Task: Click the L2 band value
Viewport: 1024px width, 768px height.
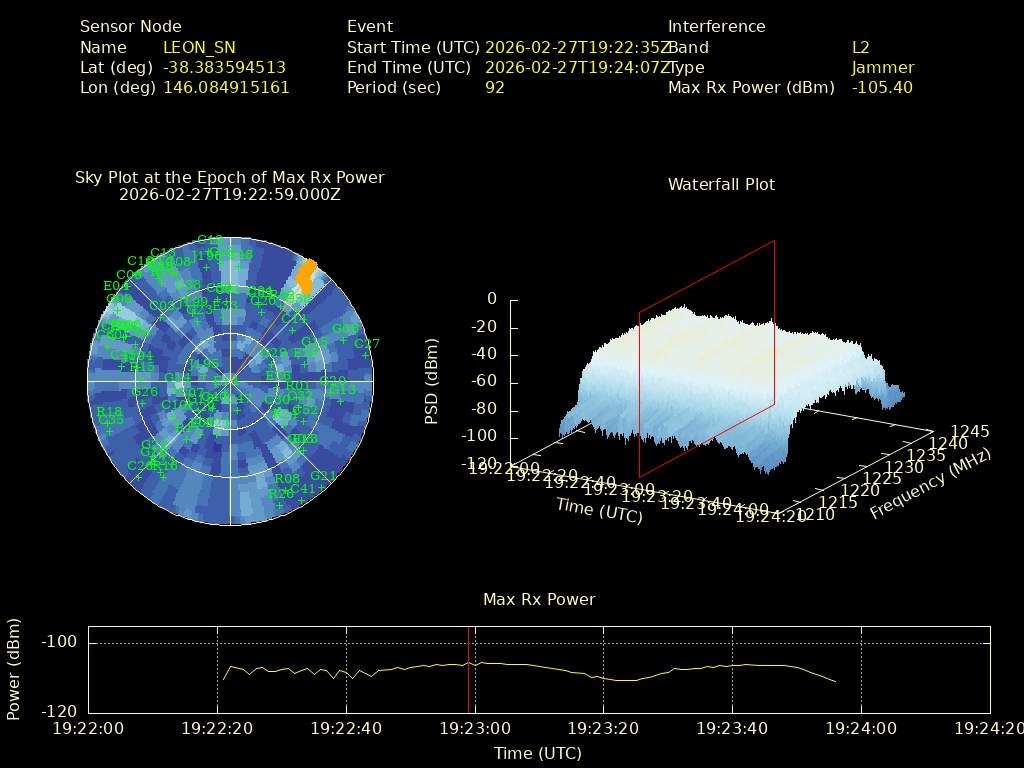Action: pyautogui.click(x=861, y=47)
